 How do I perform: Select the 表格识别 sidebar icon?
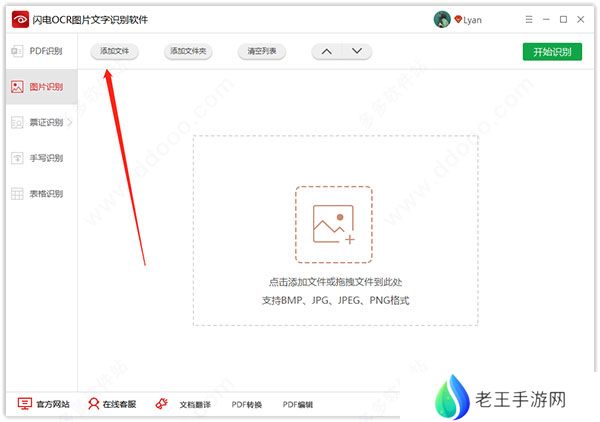(x=17, y=194)
